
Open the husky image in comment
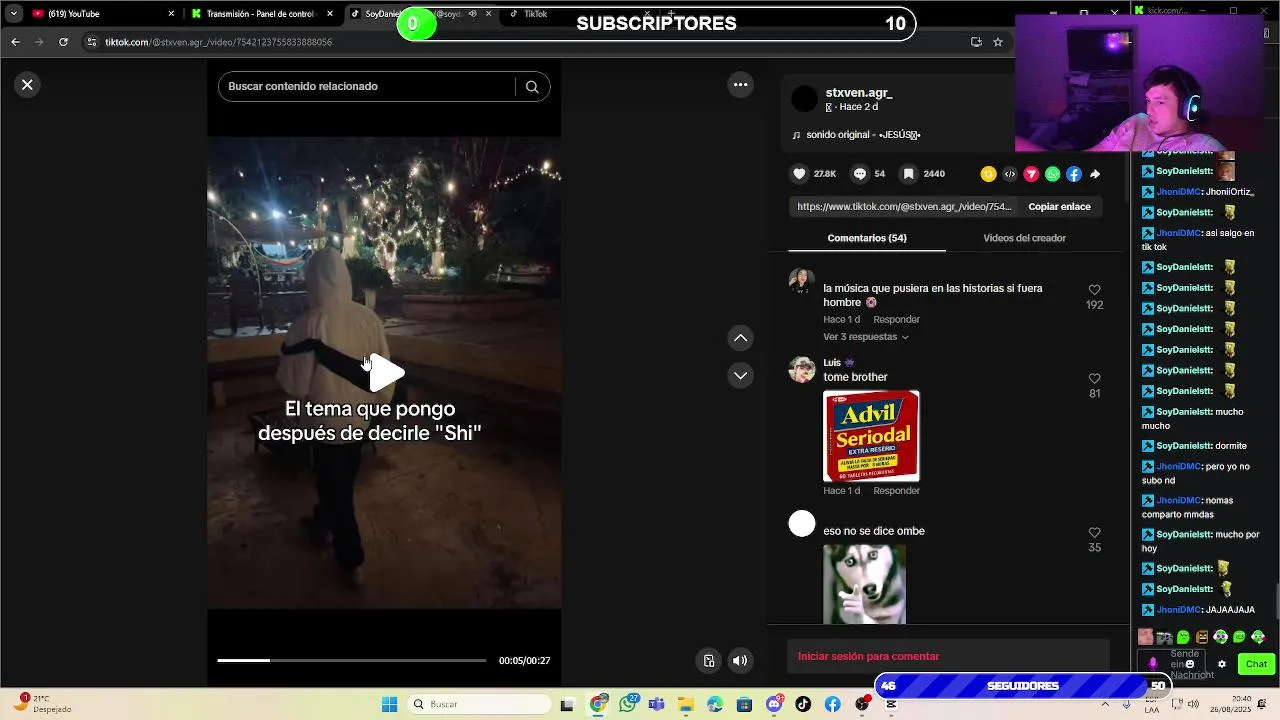tap(864, 584)
